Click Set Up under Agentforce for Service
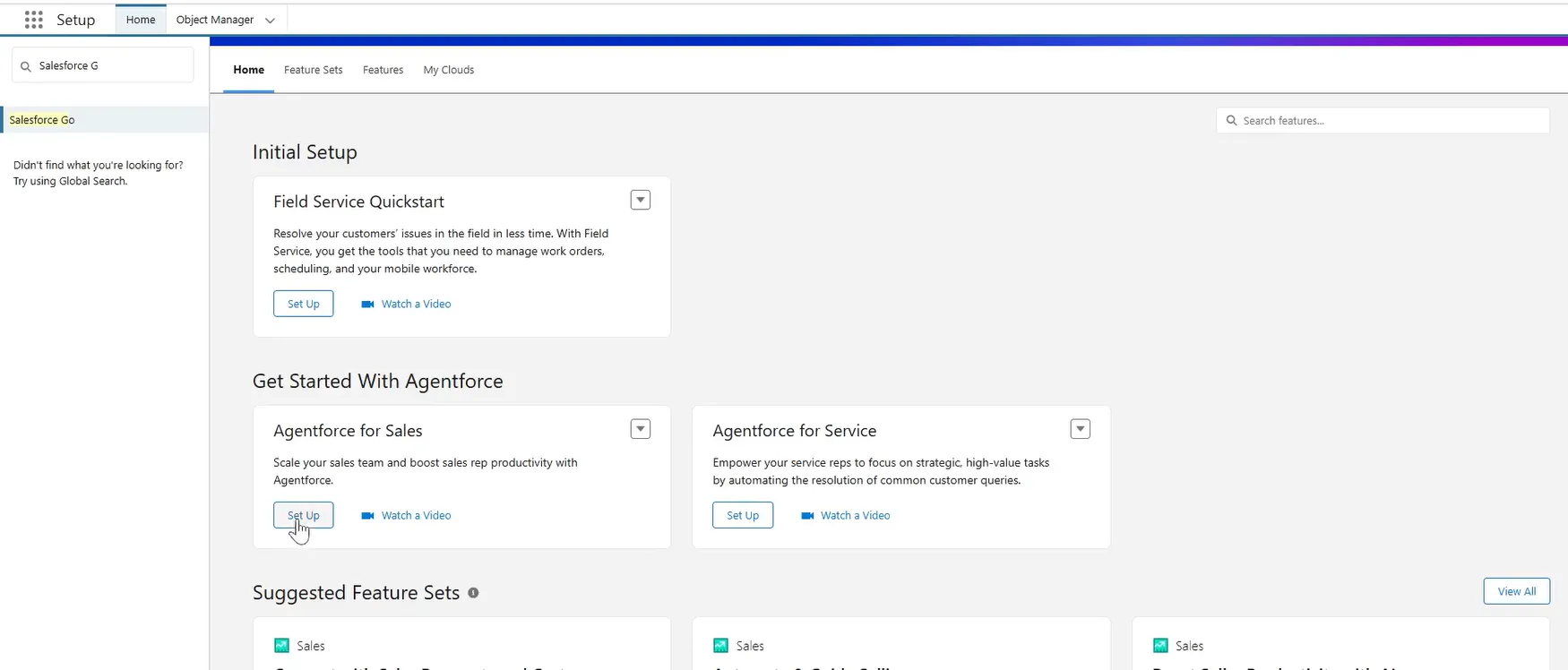Screen dimensions: 1568x670 click(742, 516)
